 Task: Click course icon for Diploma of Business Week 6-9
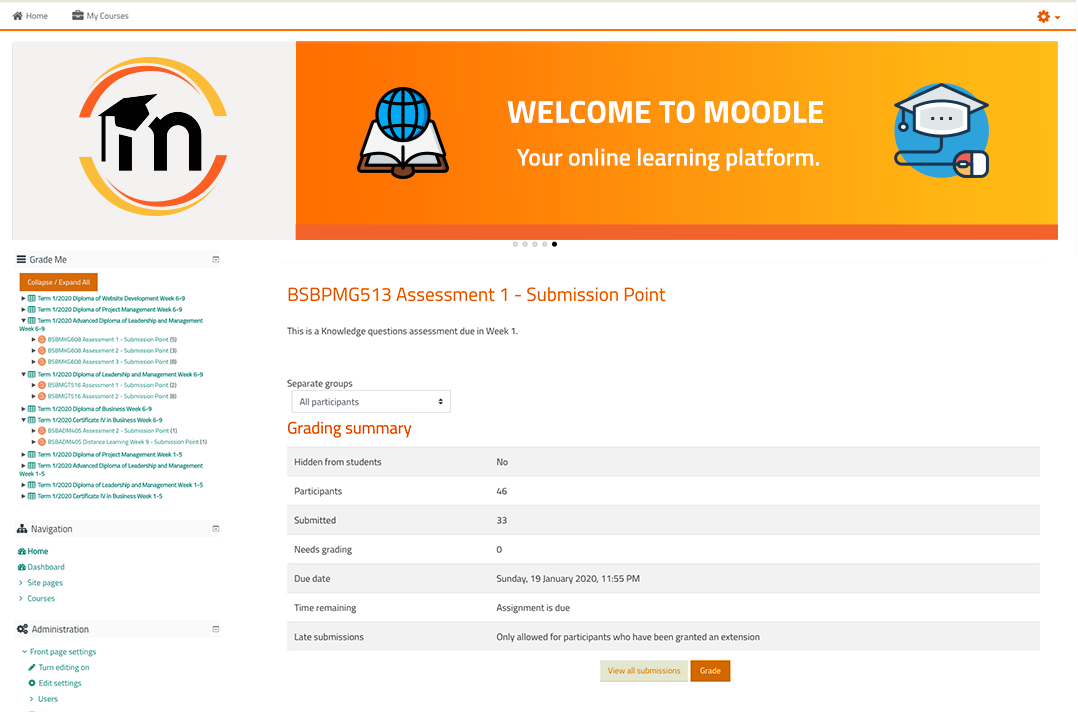(x=32, y=408)
